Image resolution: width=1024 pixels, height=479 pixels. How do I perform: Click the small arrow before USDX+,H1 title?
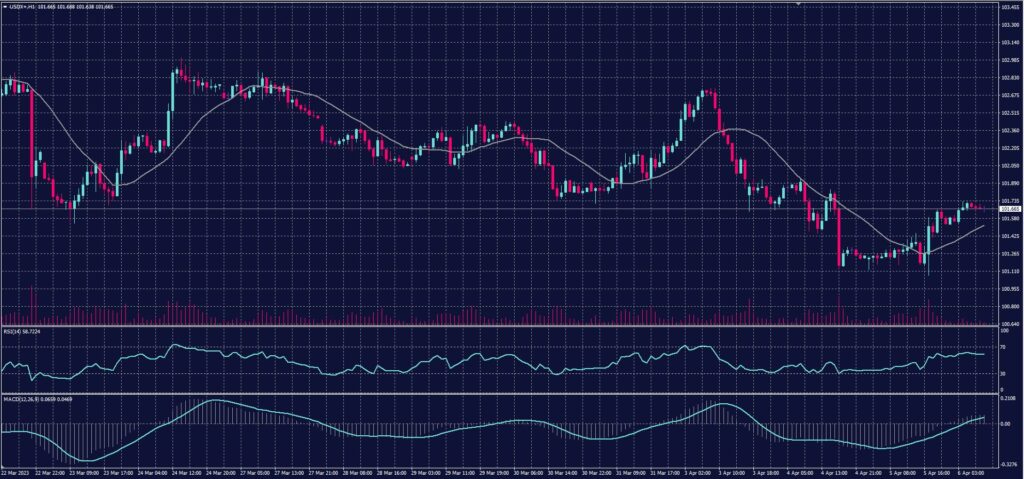4,6
